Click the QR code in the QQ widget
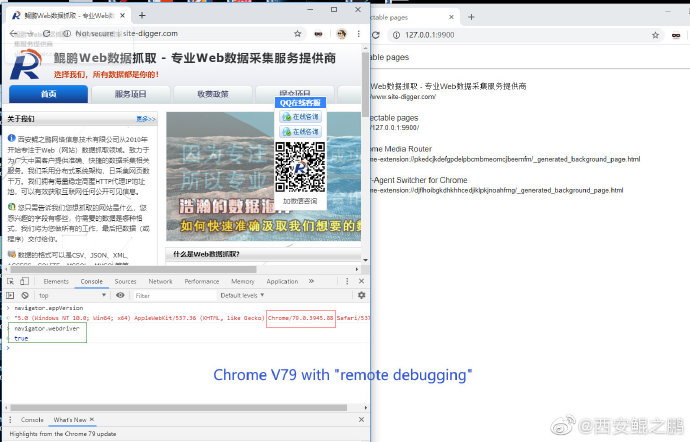This screenshot has width=690, height=442. pos(300,167)
